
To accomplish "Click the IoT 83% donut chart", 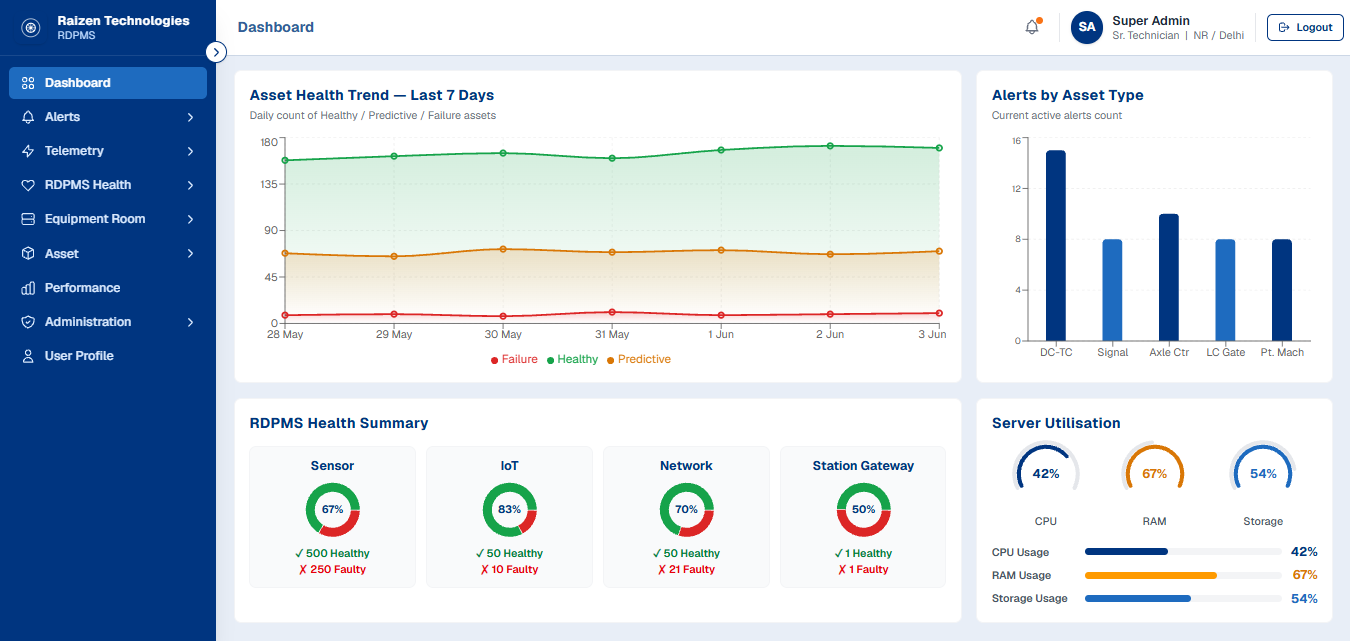I will (509, 510).
